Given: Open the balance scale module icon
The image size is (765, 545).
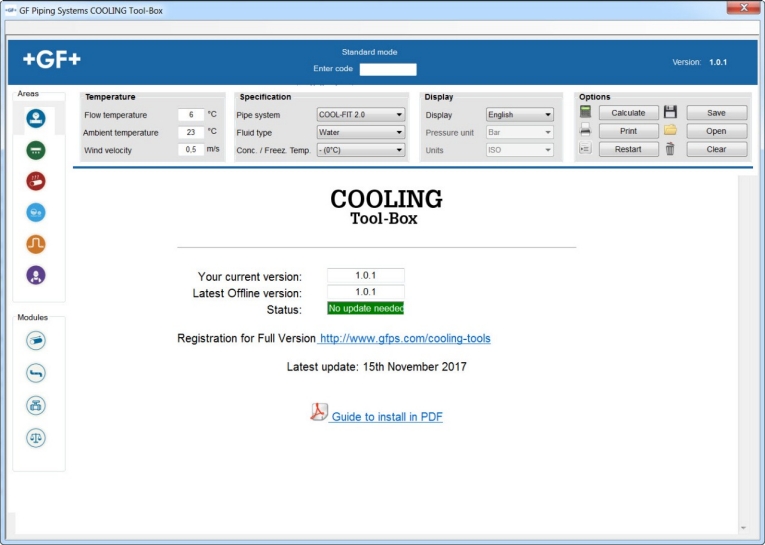Looking at the screenshot, I should 36,438.
